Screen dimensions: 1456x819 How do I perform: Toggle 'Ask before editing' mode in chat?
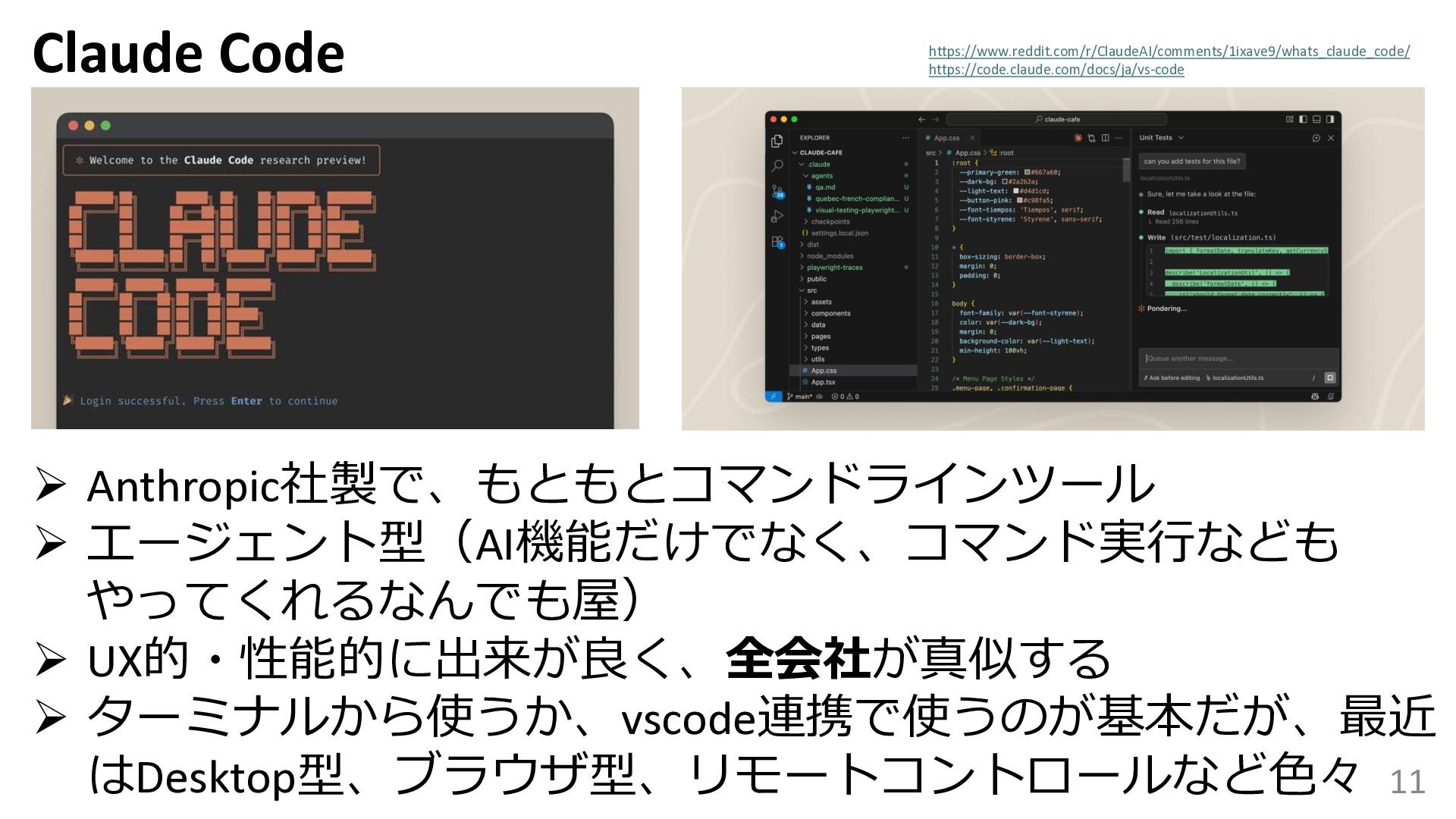pos(1174,378)
